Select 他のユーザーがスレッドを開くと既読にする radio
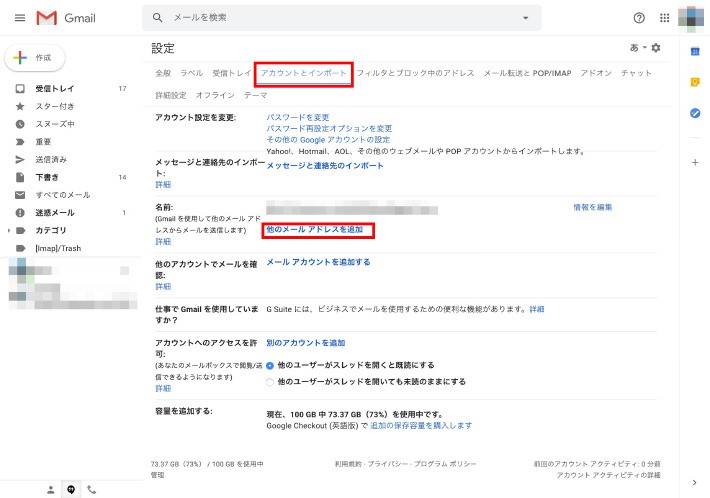710x498 pixels. [x=270, y=365]
